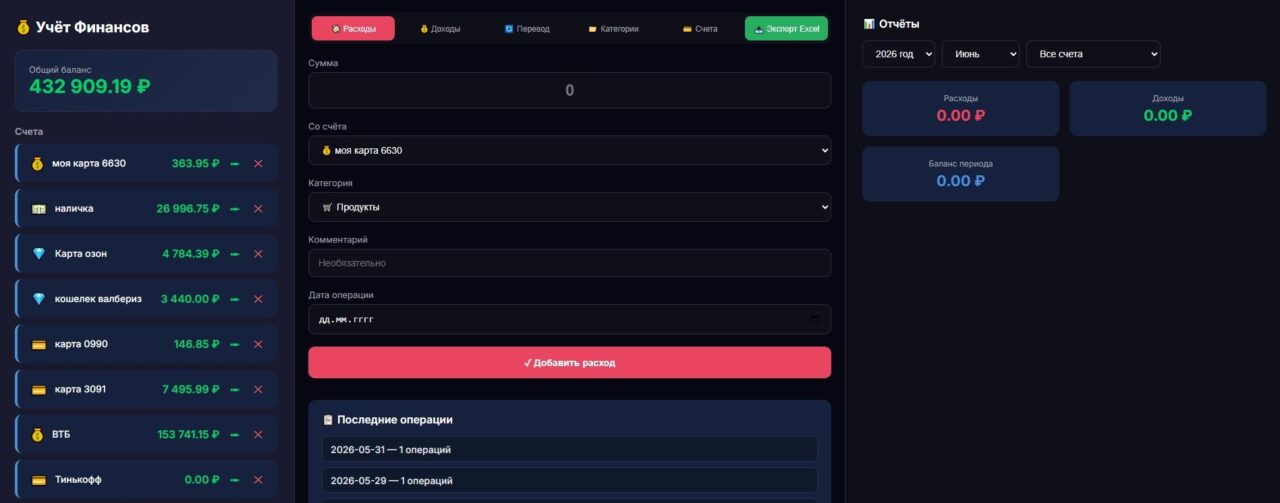1280x503 pixels.
Task: Click the green minus icon beside ВТБ
Action: [235, 435]
